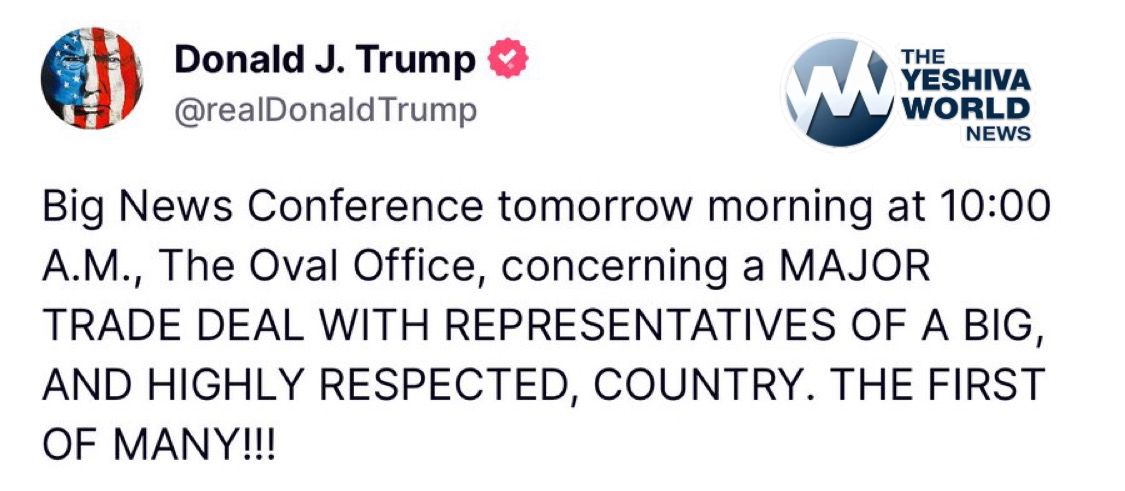The height and width of the screenshot is (491, 1125).
Task: Click the American flag profile avatar
Action: coord(91,78)
